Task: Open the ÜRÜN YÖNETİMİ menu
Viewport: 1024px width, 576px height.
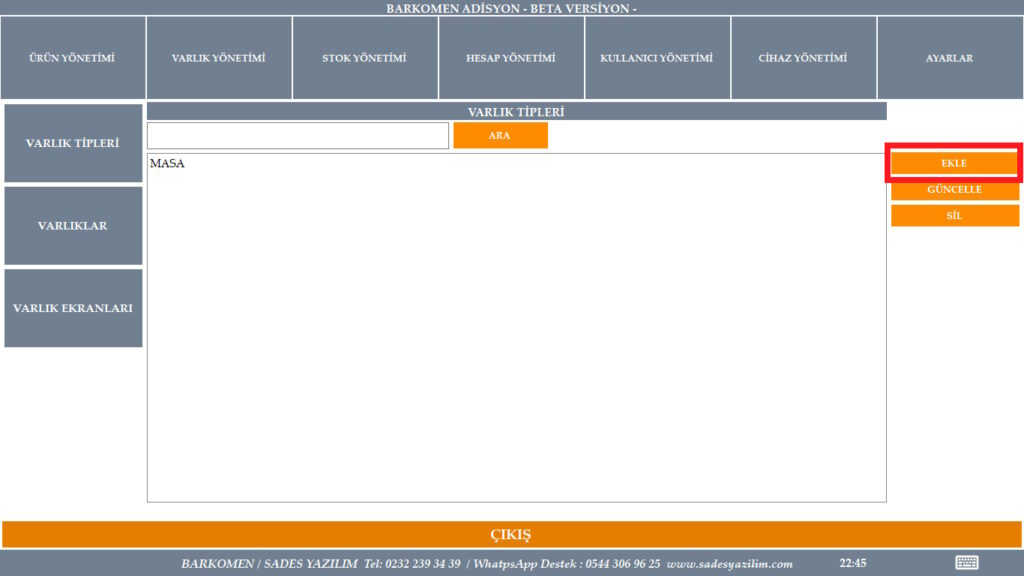Action: point(72,58)
